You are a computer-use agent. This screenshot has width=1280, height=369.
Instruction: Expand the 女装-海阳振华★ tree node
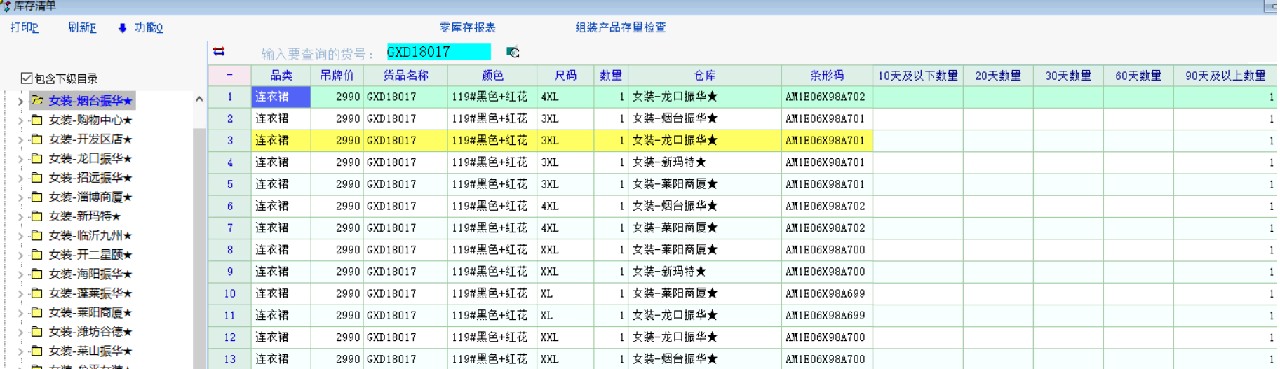coord(20,274)
